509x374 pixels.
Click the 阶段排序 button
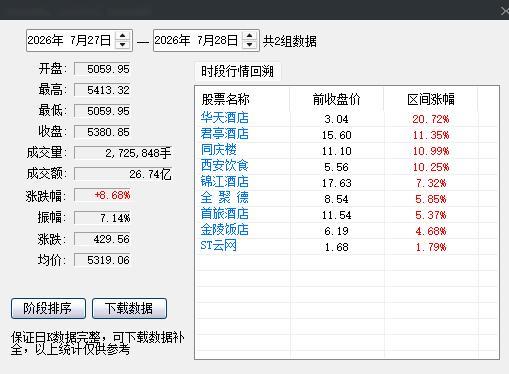[48, 308]
